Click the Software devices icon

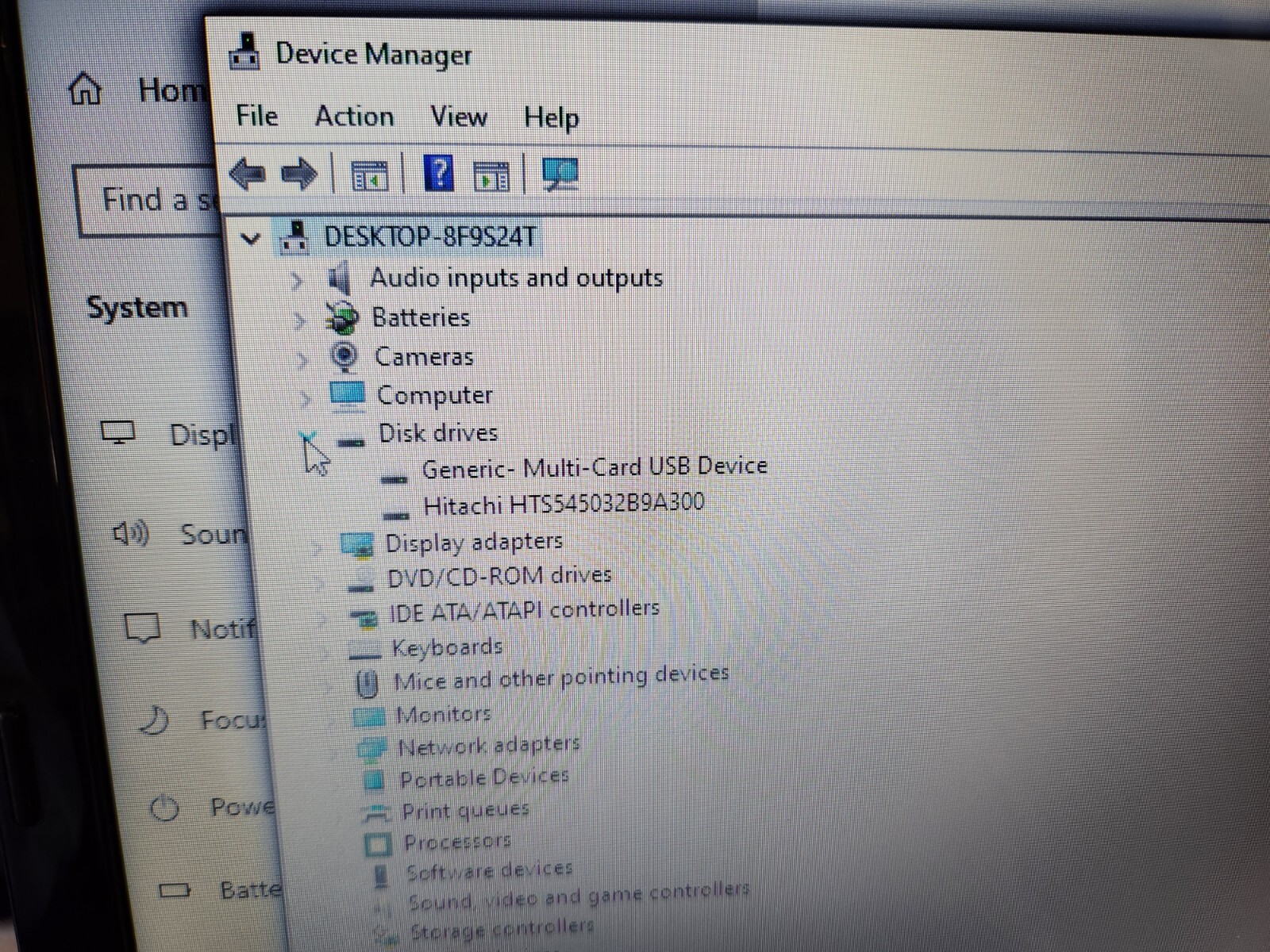pyautogui.click(x=381, y=875)
